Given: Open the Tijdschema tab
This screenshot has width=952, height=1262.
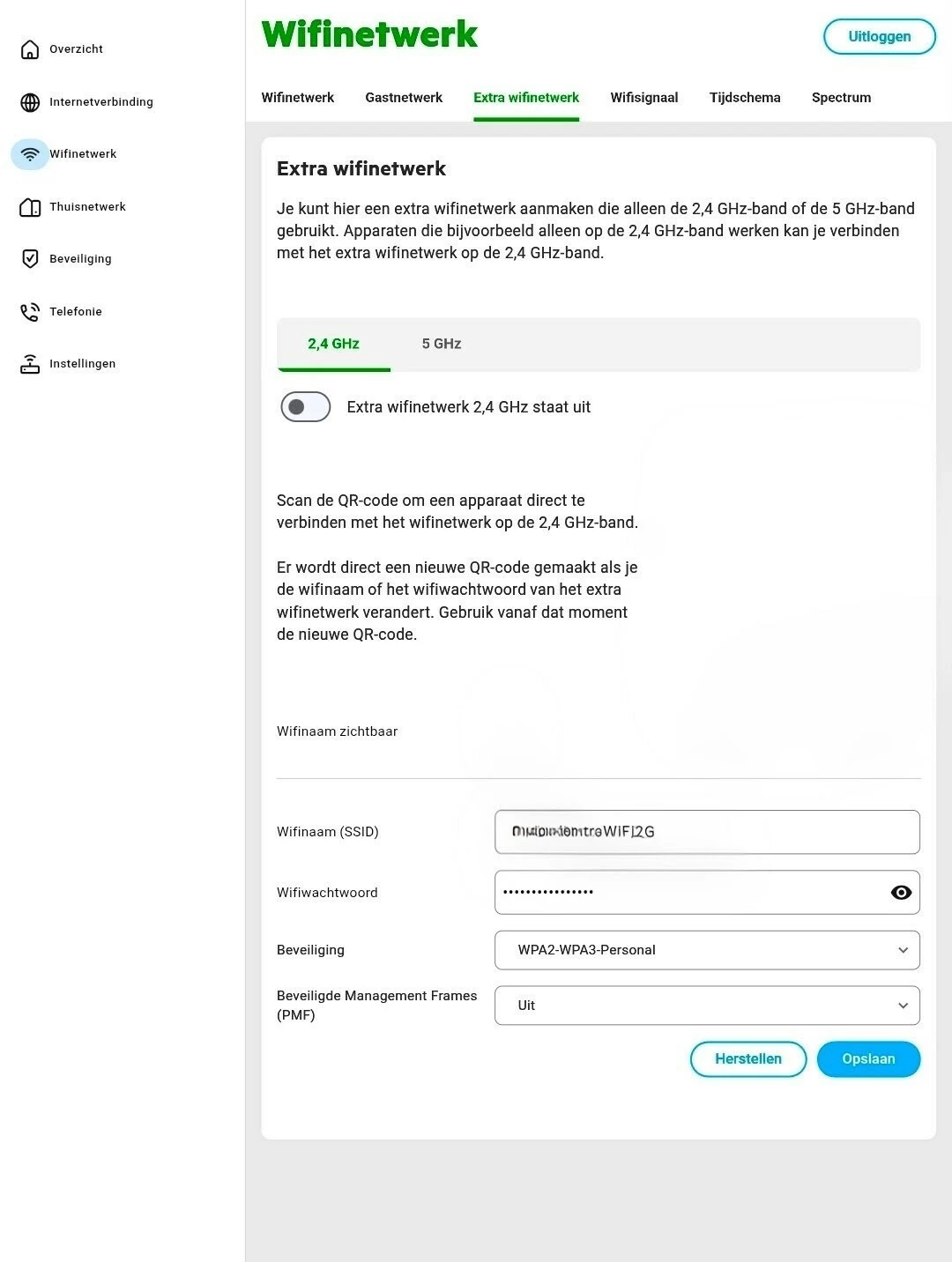Looking at the screenshot, I should point(745,98).
